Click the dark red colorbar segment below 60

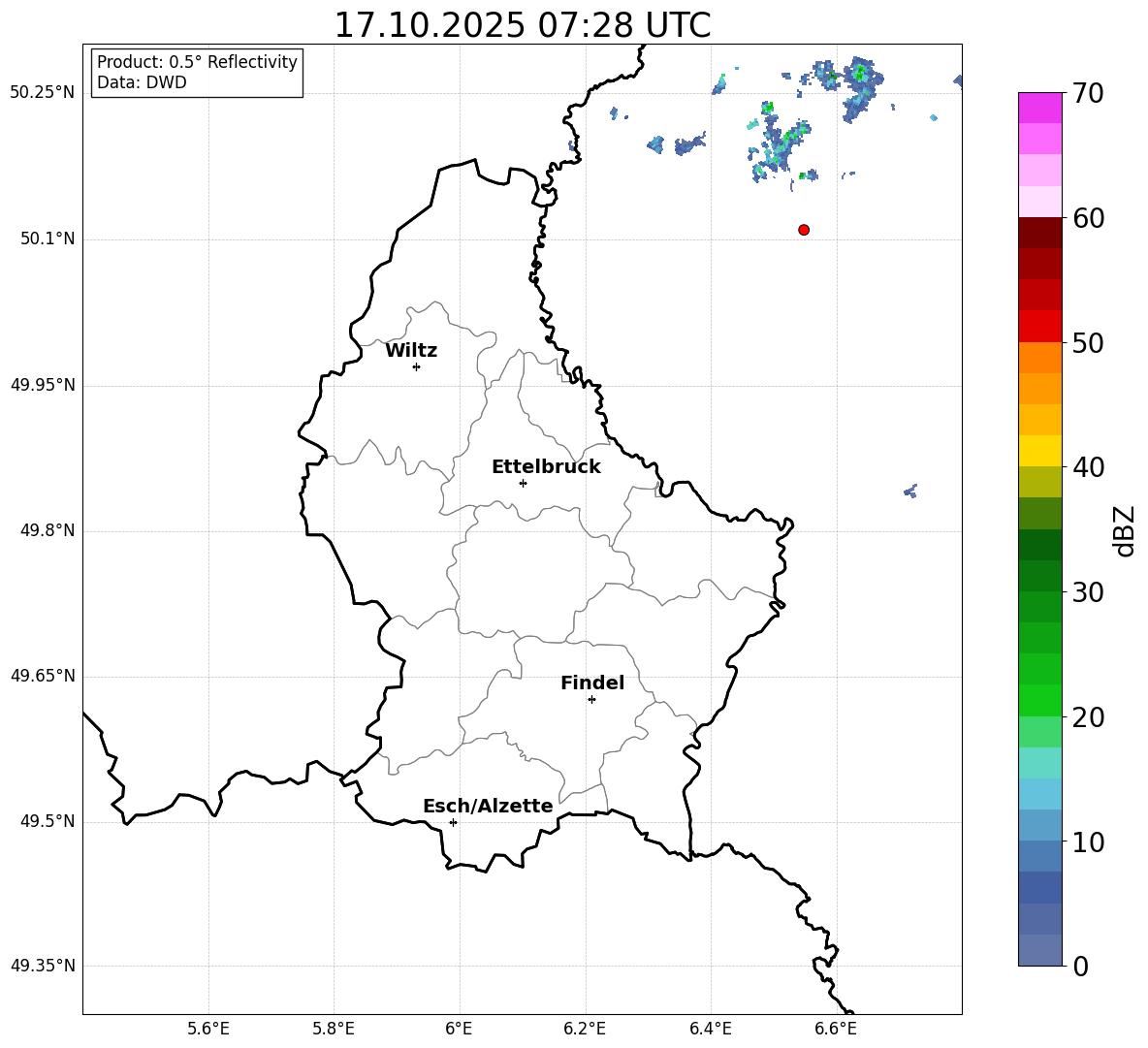tap(1039, 233)
